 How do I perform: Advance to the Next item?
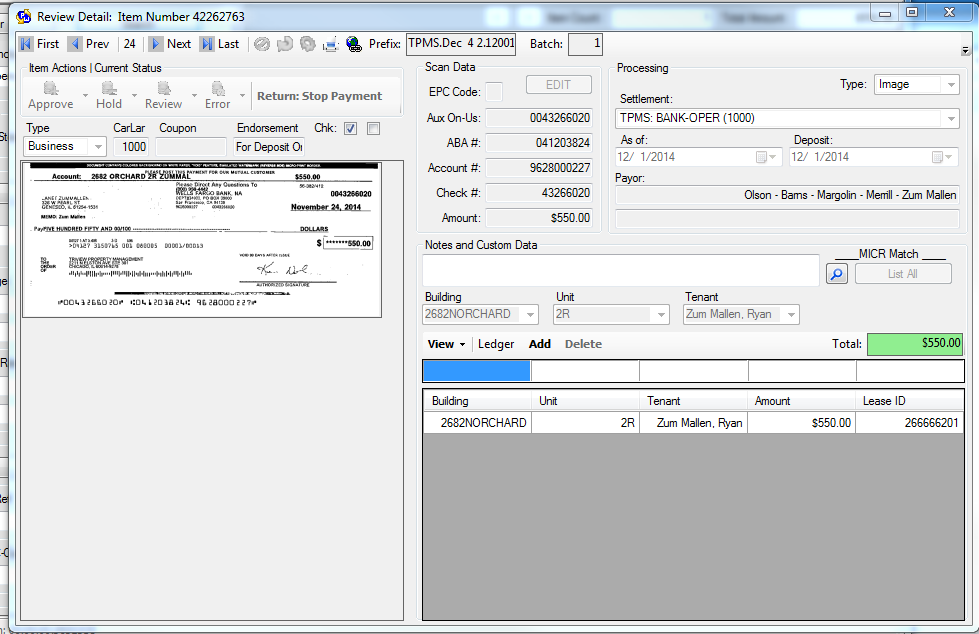169,44
